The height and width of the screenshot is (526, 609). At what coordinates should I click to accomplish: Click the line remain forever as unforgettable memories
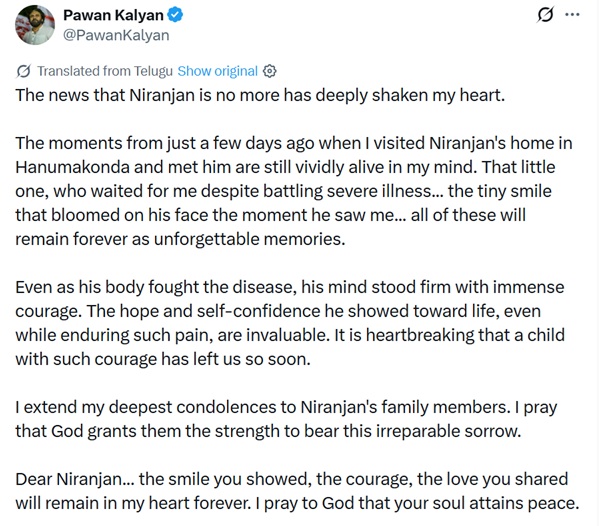[x=180, y=239]
